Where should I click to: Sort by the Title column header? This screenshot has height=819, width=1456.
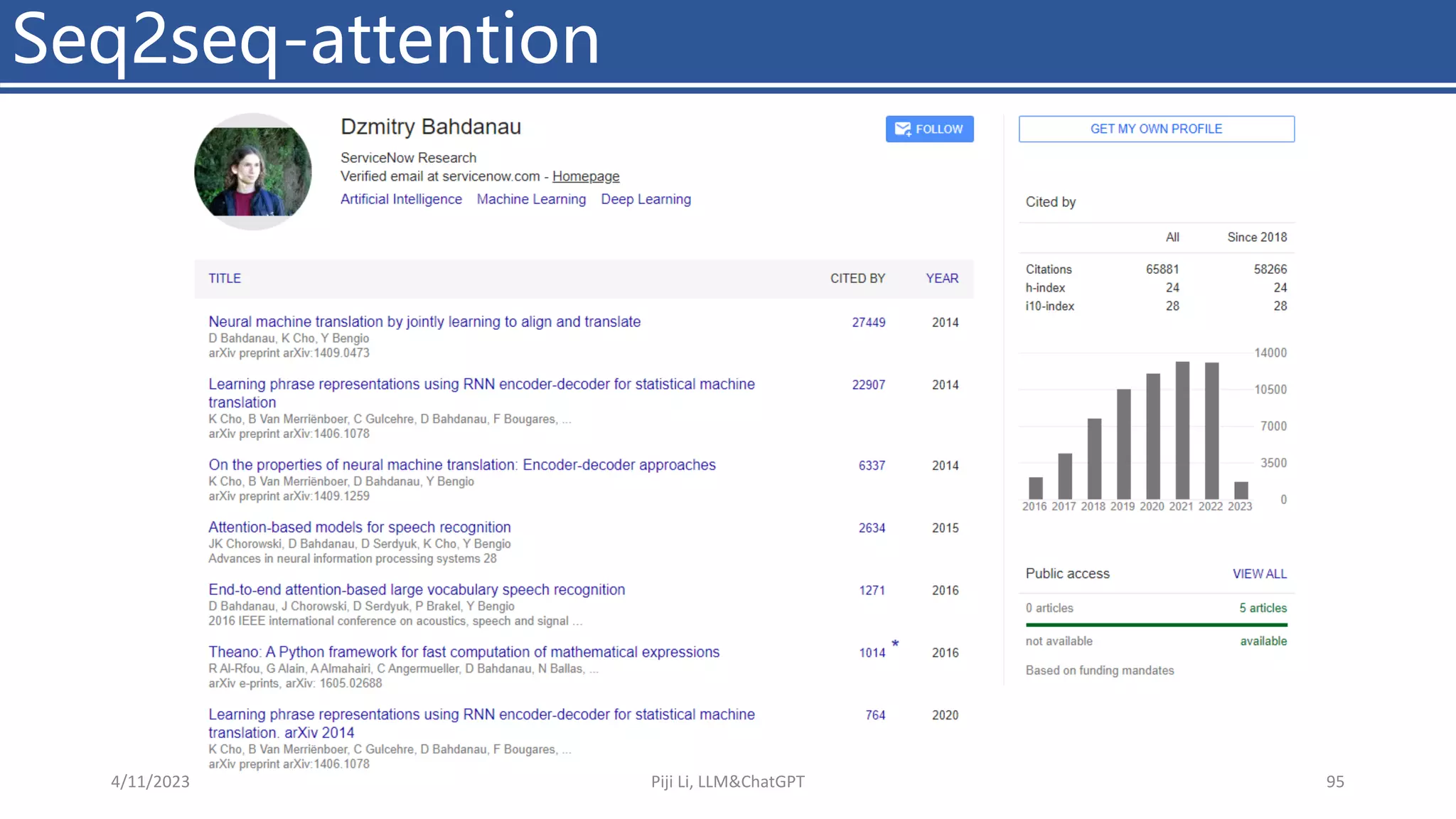[x=225, y=279]
